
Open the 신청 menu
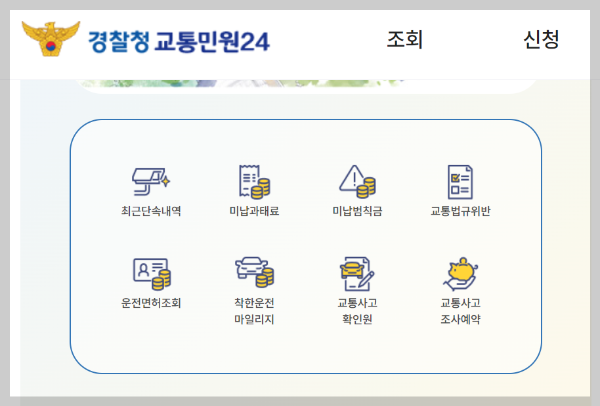541,39
